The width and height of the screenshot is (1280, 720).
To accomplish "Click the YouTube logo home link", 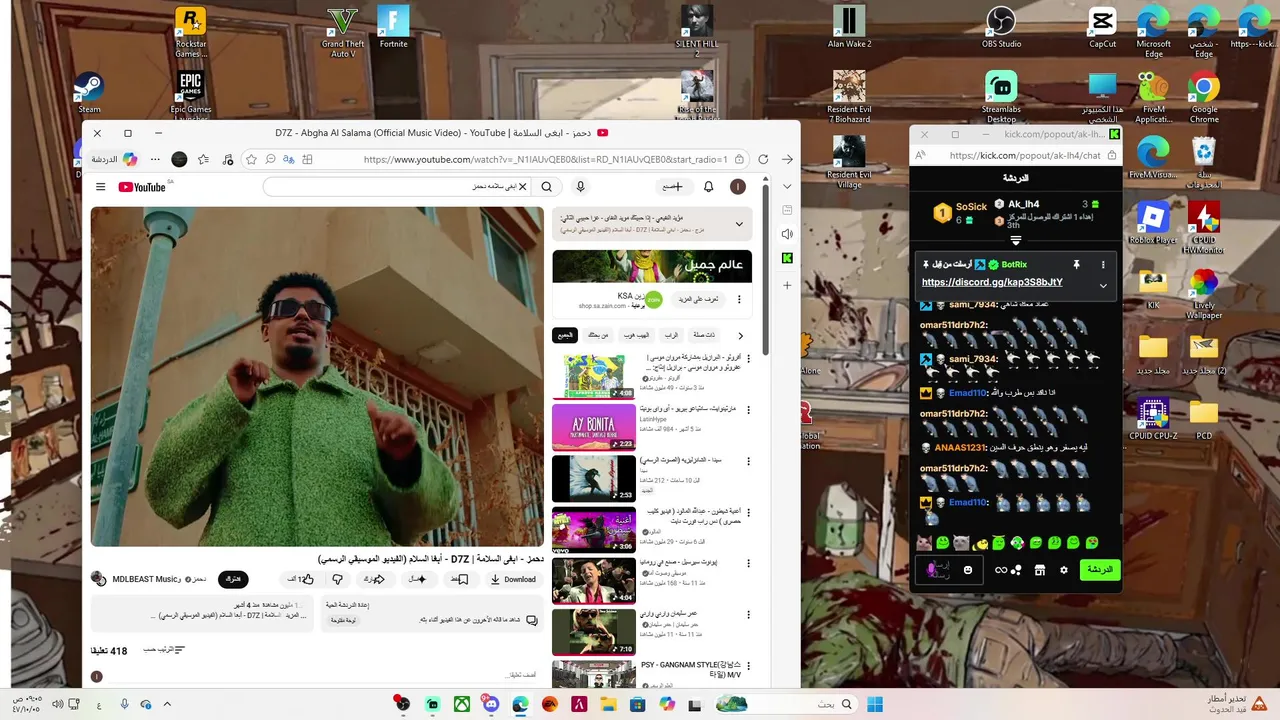I will [143, 187].
